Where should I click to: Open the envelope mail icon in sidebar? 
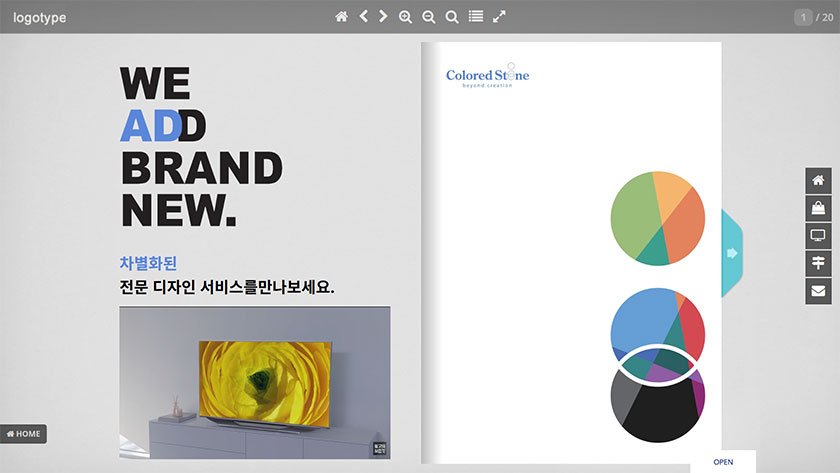point(818,291)
